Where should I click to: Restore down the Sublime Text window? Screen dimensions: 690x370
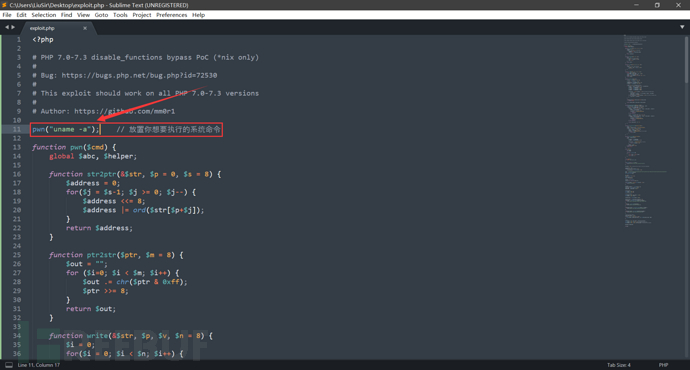click(x=657, y=5)
